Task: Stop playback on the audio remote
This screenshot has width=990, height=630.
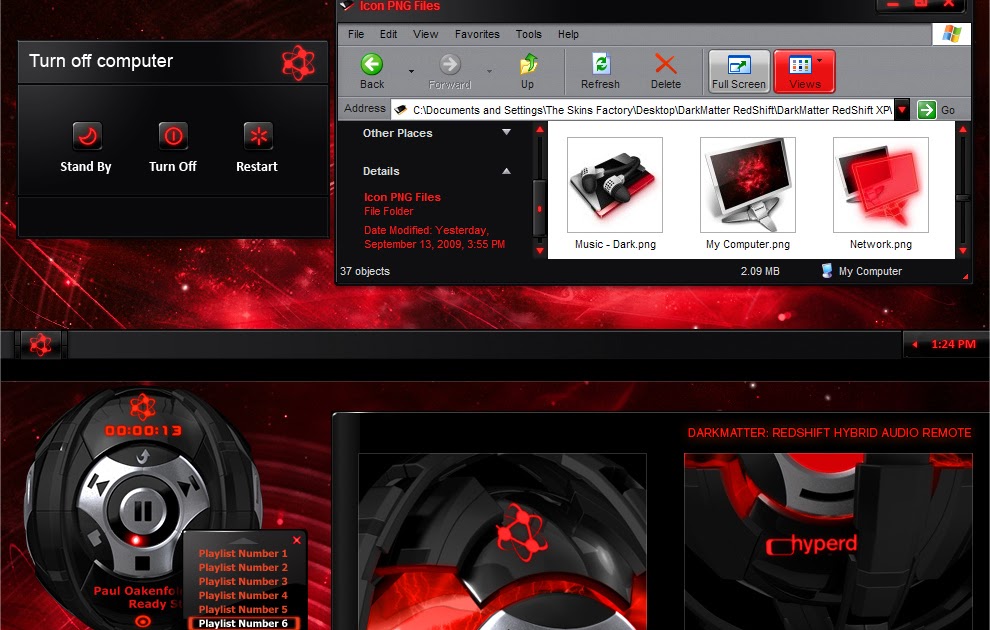Action: (143, 562)
